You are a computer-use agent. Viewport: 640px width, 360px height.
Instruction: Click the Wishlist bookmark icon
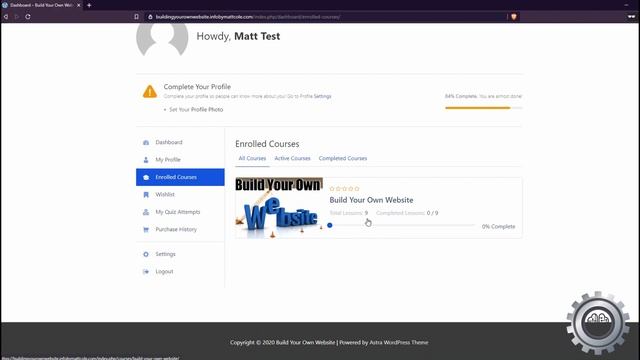[146, 195]
